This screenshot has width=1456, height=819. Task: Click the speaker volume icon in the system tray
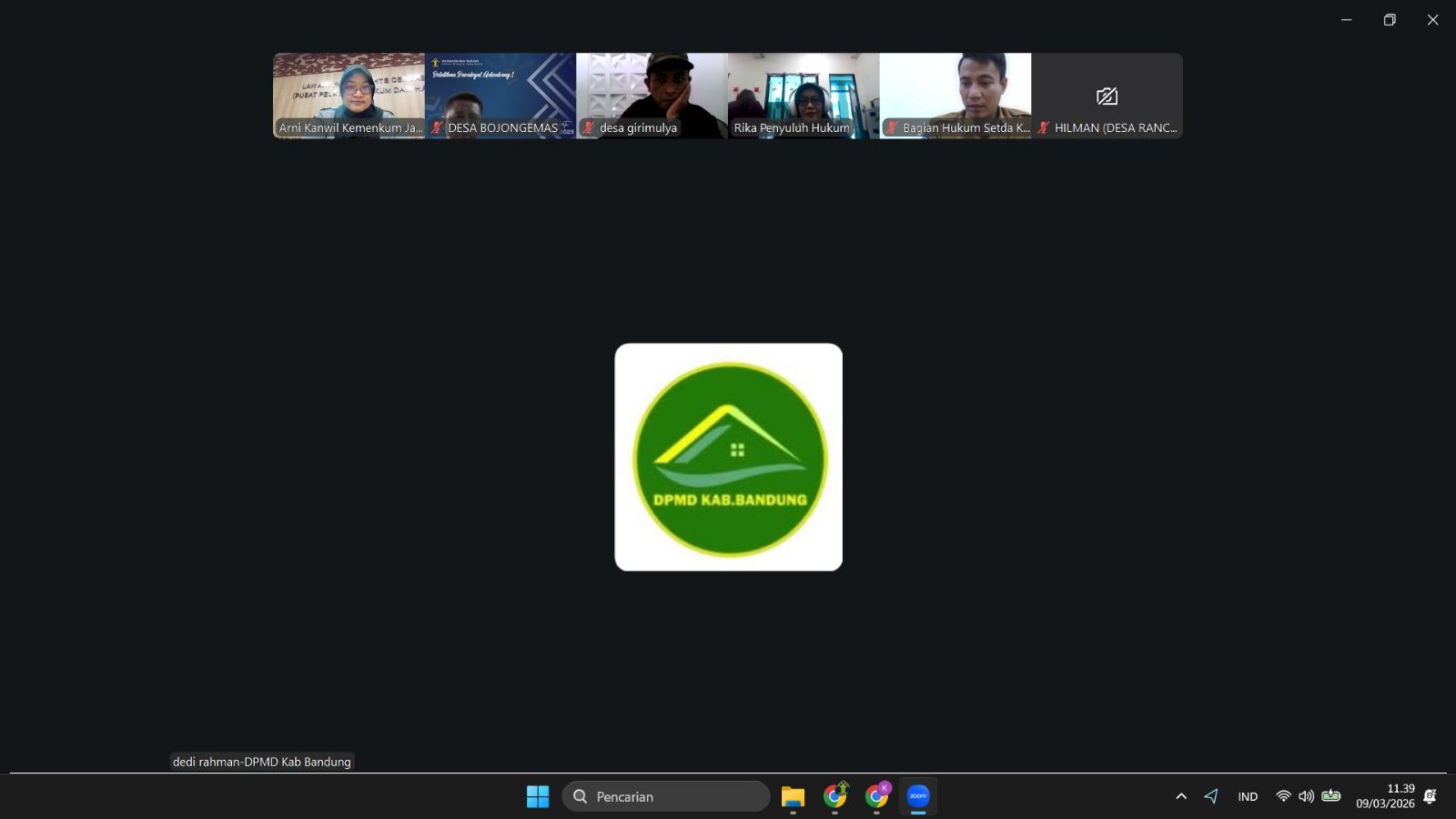(x=1306, y=796)
